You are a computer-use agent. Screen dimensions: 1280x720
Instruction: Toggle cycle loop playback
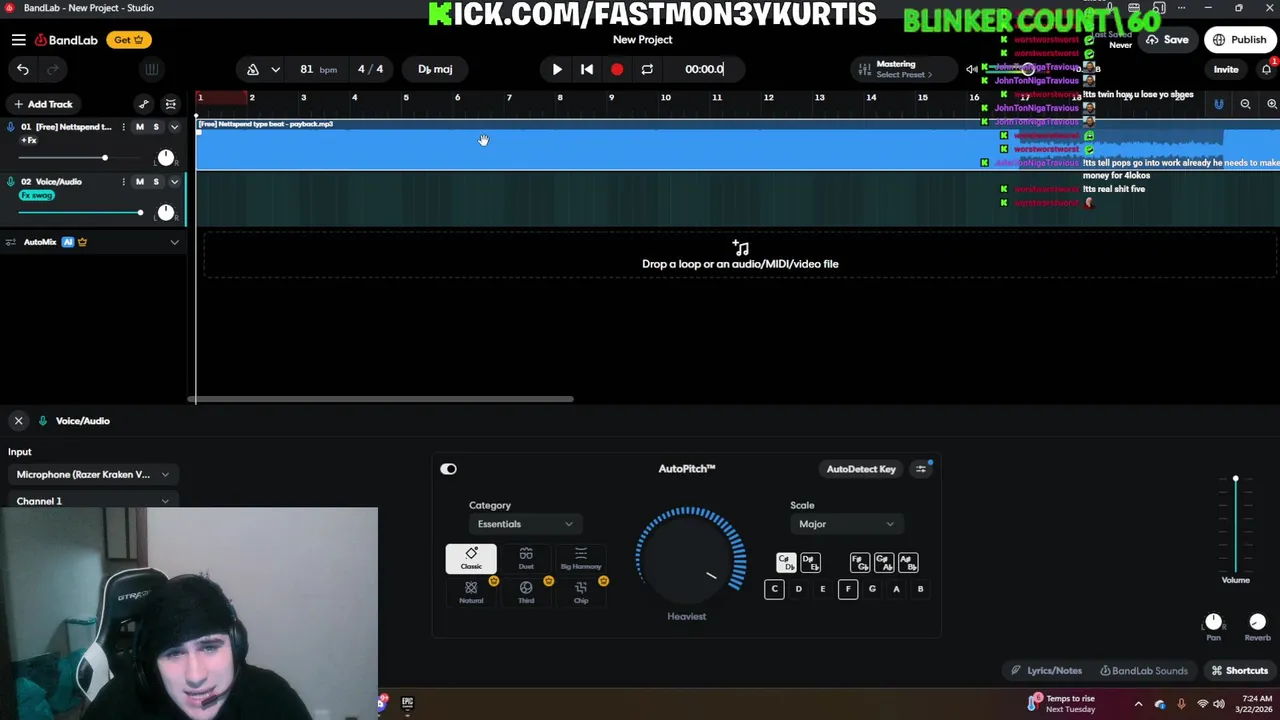pyautogui.click(x=647, y=69)
